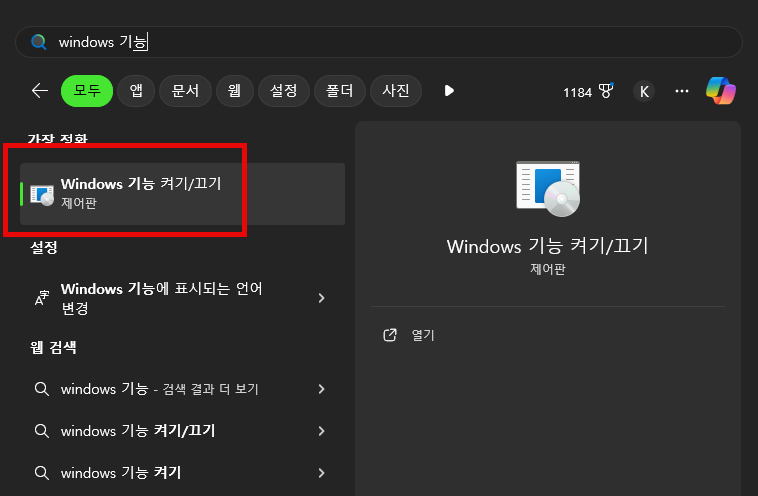Click the search icon beside web '켜기/끄기' suggestion
758x496 pixels.
click(42, 431)
